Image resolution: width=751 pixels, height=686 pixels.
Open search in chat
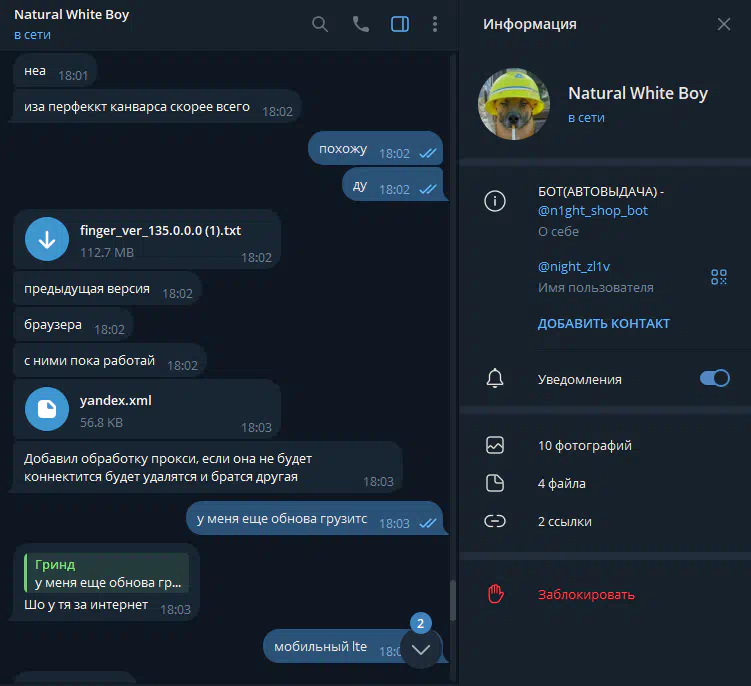coord(320,24)
